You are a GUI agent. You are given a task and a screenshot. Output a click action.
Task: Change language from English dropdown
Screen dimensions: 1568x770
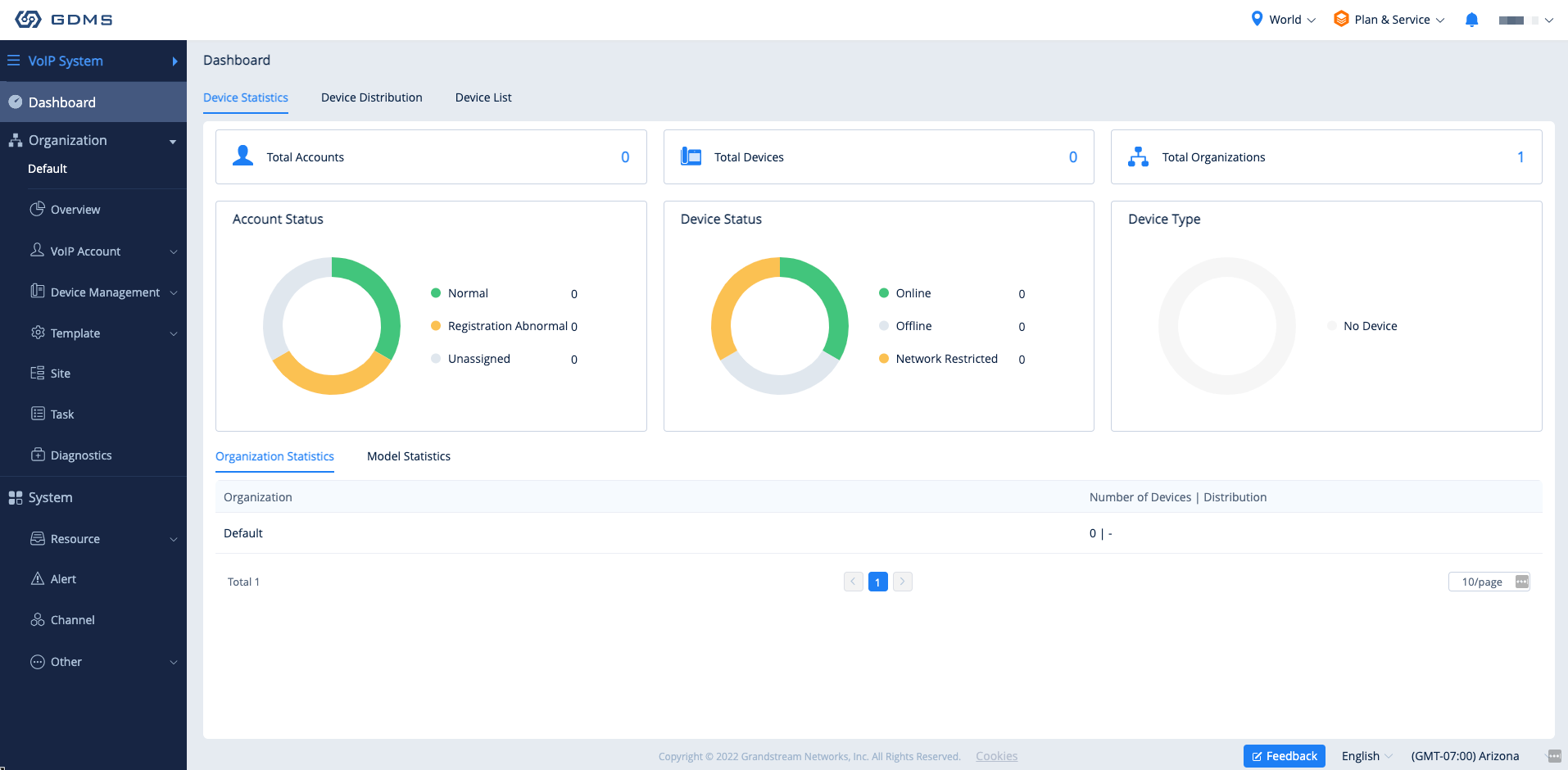1366,756
